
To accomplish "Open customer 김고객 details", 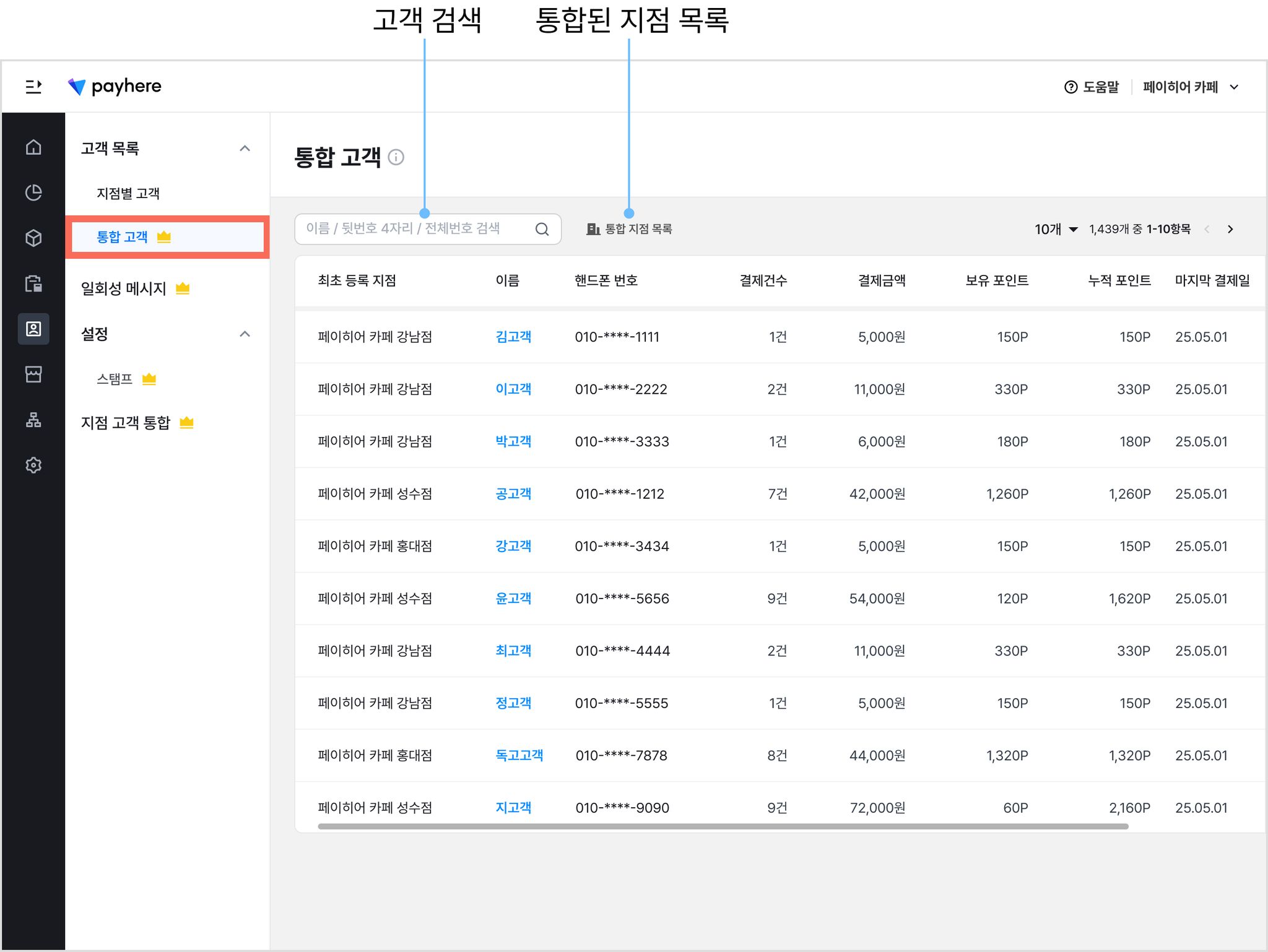I will click(513, 337).
